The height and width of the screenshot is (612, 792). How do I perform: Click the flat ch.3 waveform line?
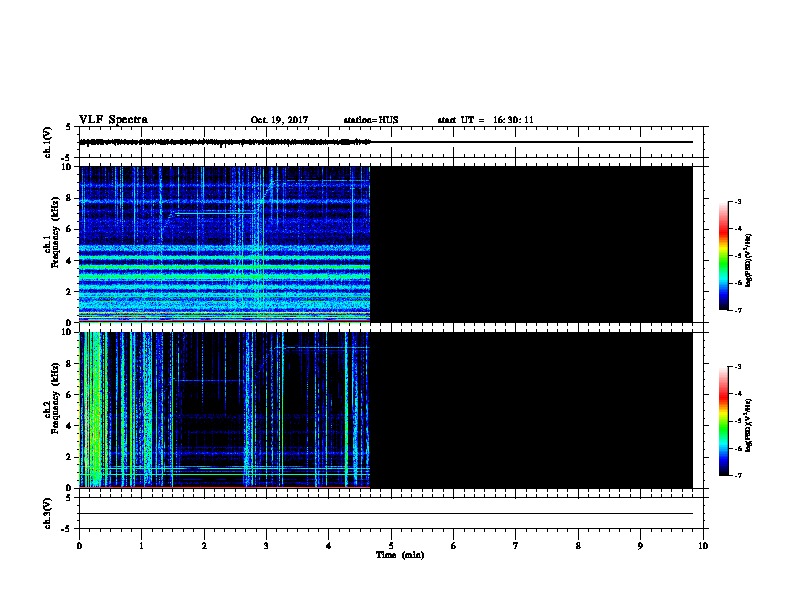[386, 513]
